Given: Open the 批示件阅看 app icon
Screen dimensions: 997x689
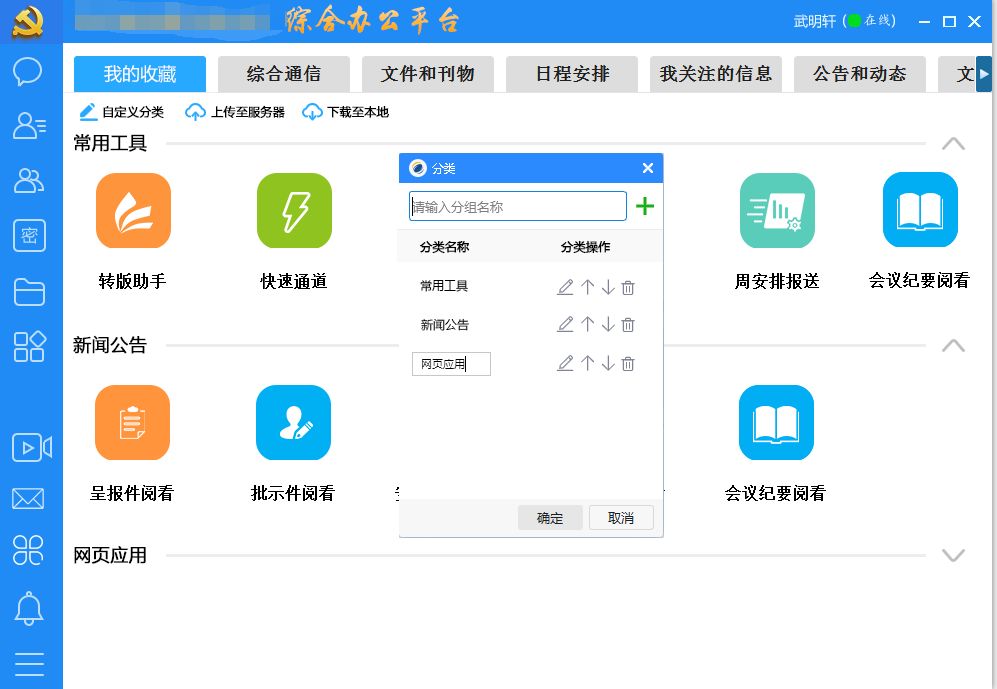Looking at the screenshot, I should tap(293, 423).
